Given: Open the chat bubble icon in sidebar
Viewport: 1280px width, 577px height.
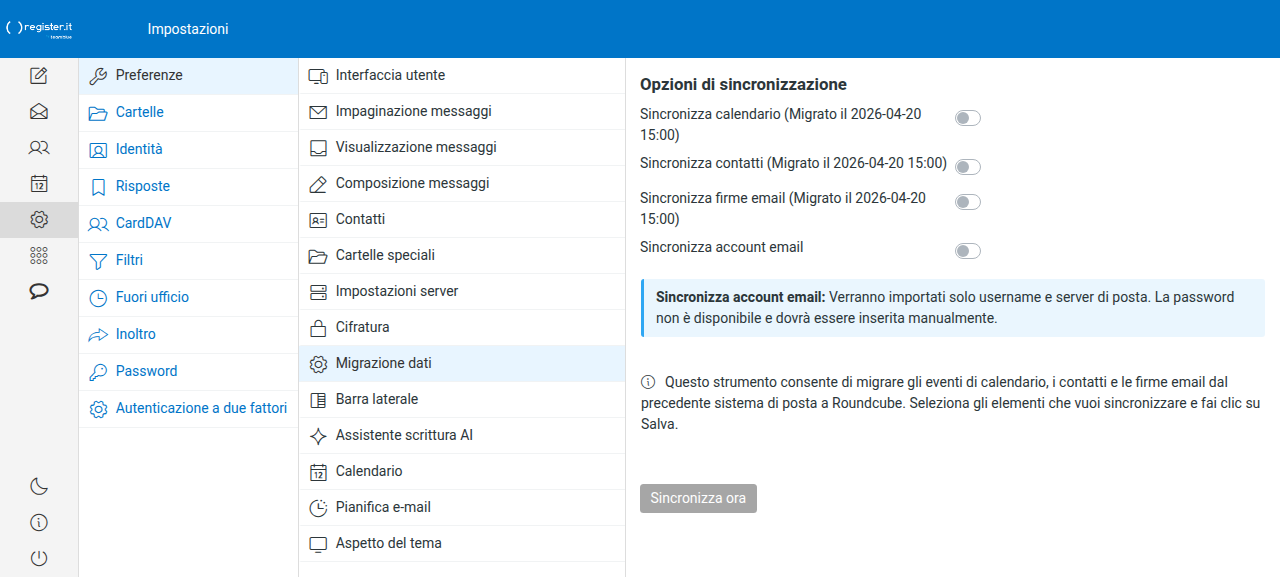Looking at the screenshot, I should (39, 291).
